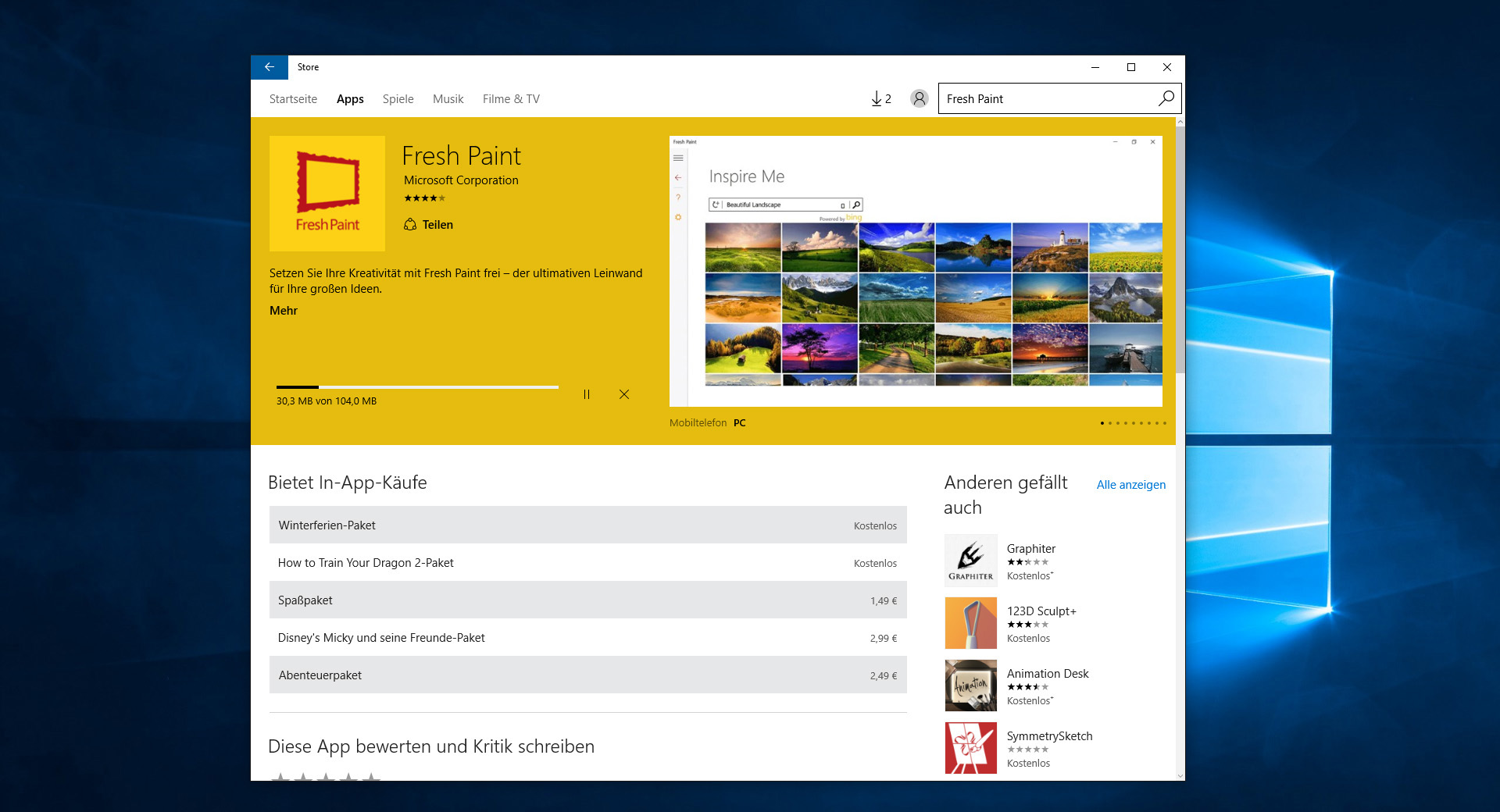Click the back arrow in Store title bar

pyautogui.click(x=269, y=67)
